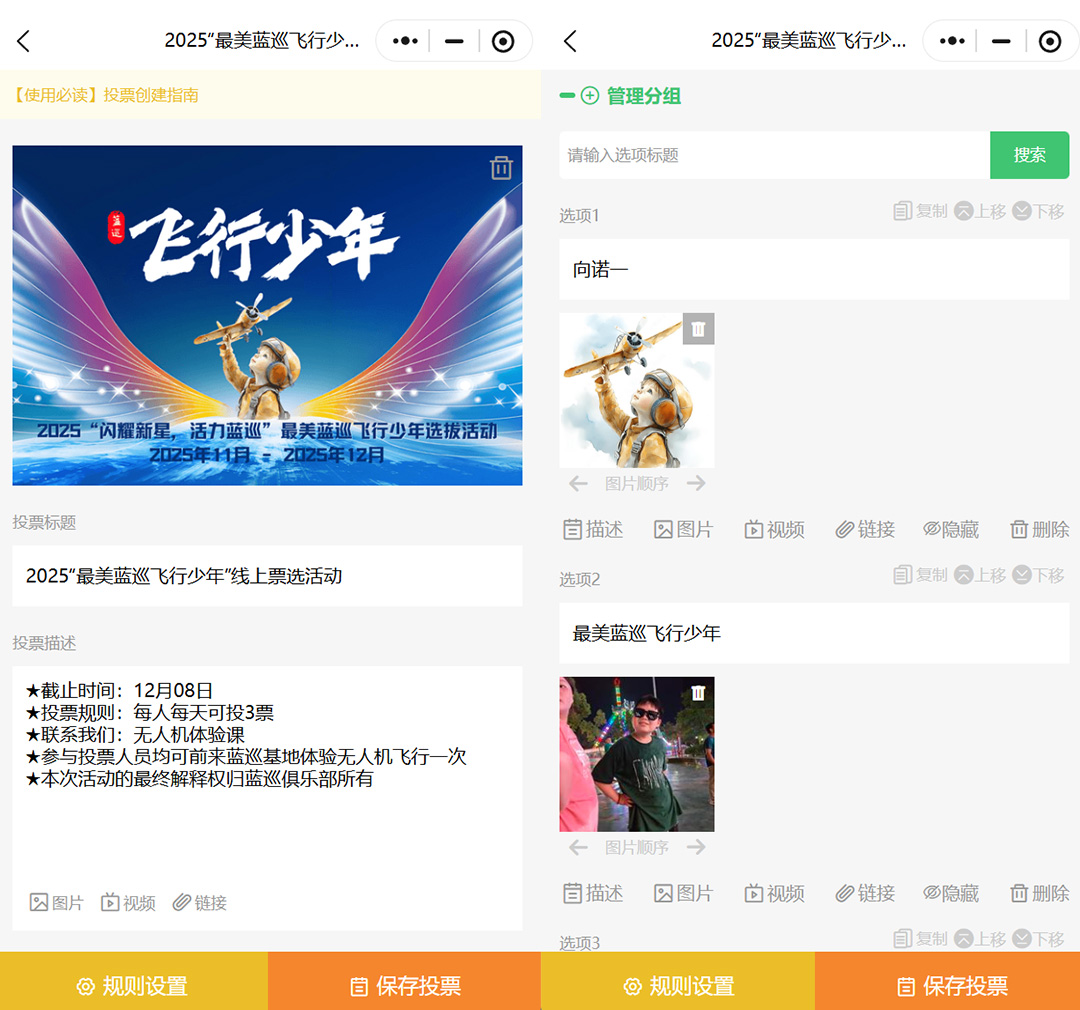
Task: Collapse groups using the green minus icon
Action: click(x=567, y=96)
